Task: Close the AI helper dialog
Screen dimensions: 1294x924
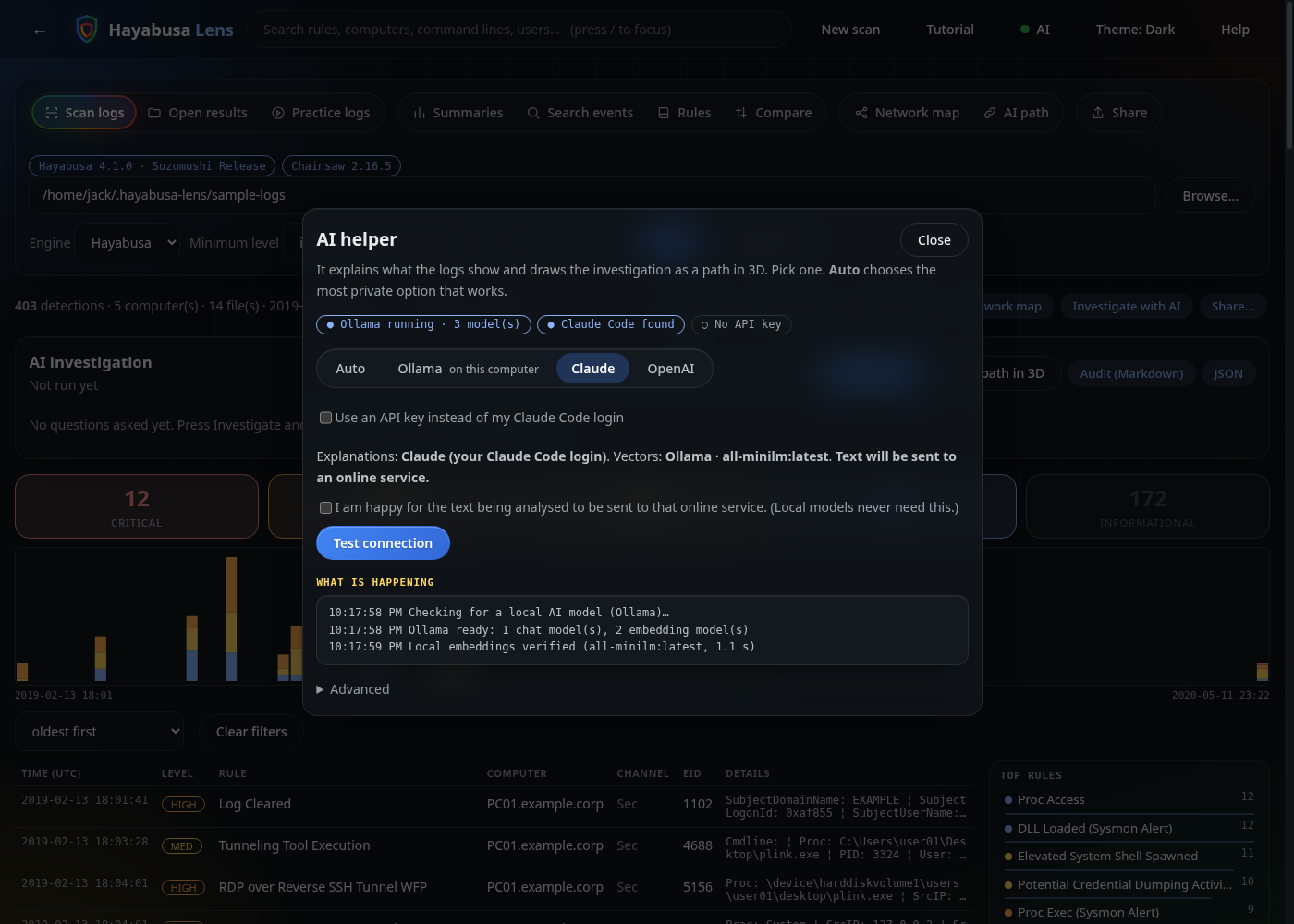Action: click(934, 240)
